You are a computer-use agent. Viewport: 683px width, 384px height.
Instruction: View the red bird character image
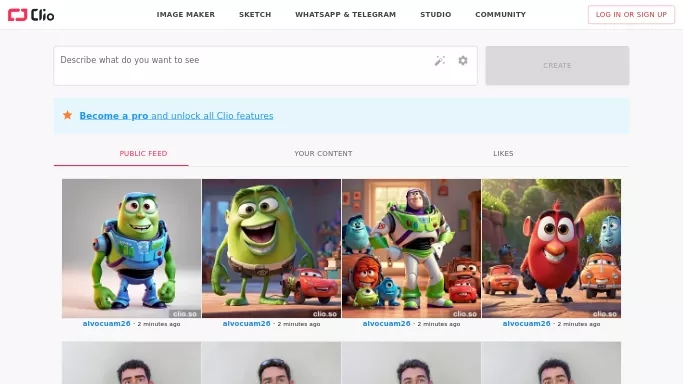pyautogui.click(x=551, y=248)
